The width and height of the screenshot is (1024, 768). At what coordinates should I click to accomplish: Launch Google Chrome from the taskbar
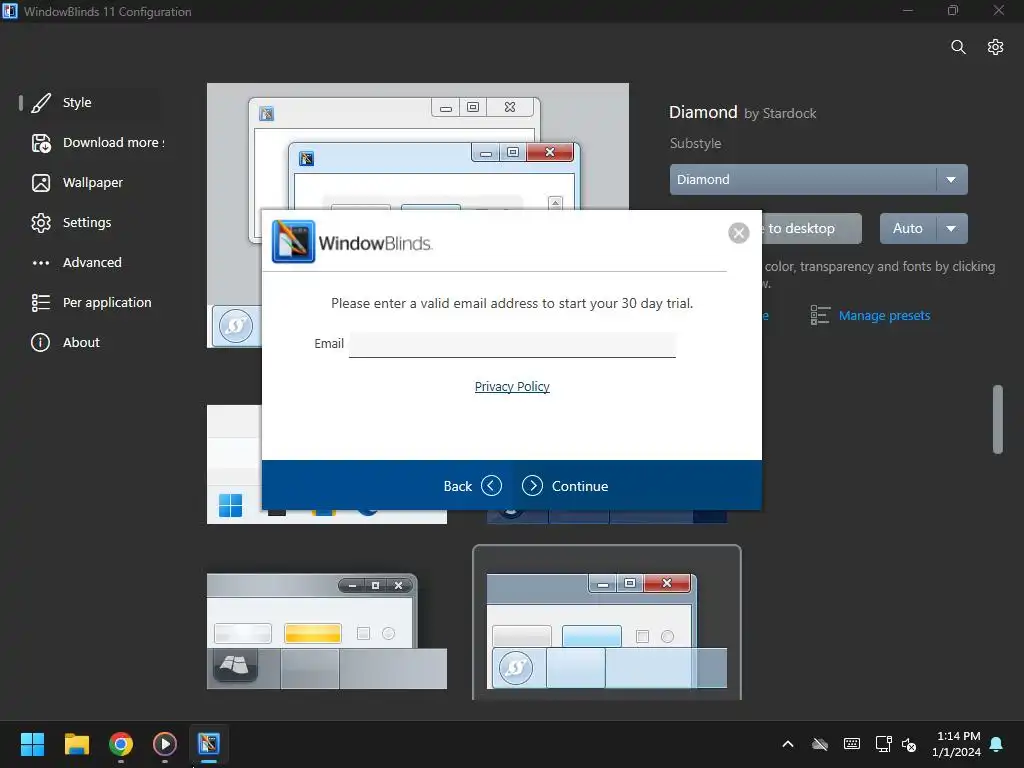point(121,743)
